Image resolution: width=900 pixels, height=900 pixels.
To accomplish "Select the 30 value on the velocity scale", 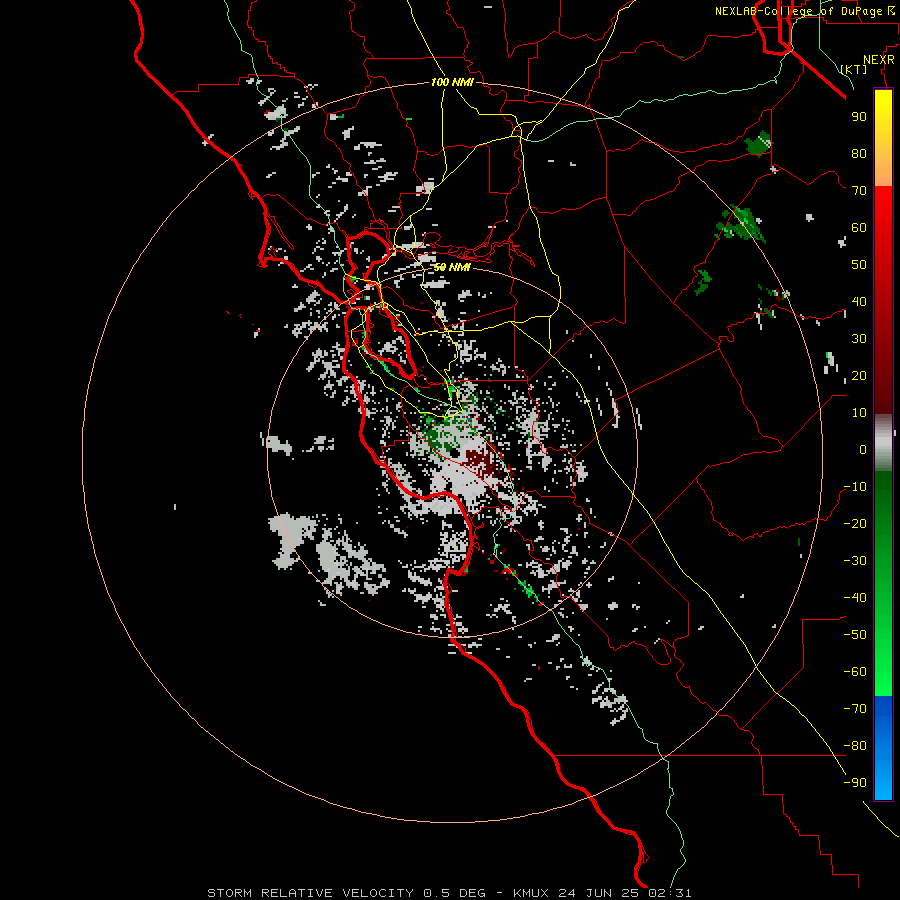I will (859, 339).
